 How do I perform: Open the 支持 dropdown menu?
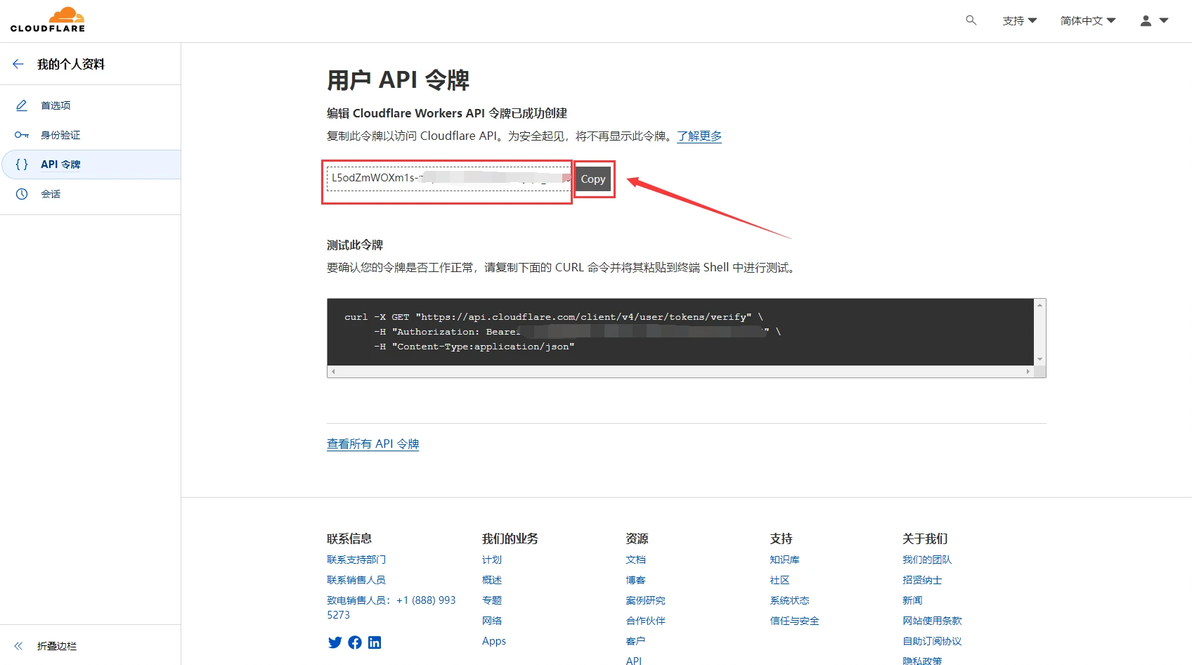click(1019, 21)
